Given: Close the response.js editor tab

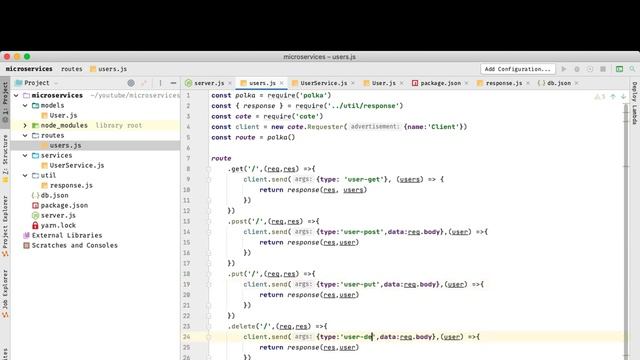Looking at the screenshot, I should tap(528, 83).
